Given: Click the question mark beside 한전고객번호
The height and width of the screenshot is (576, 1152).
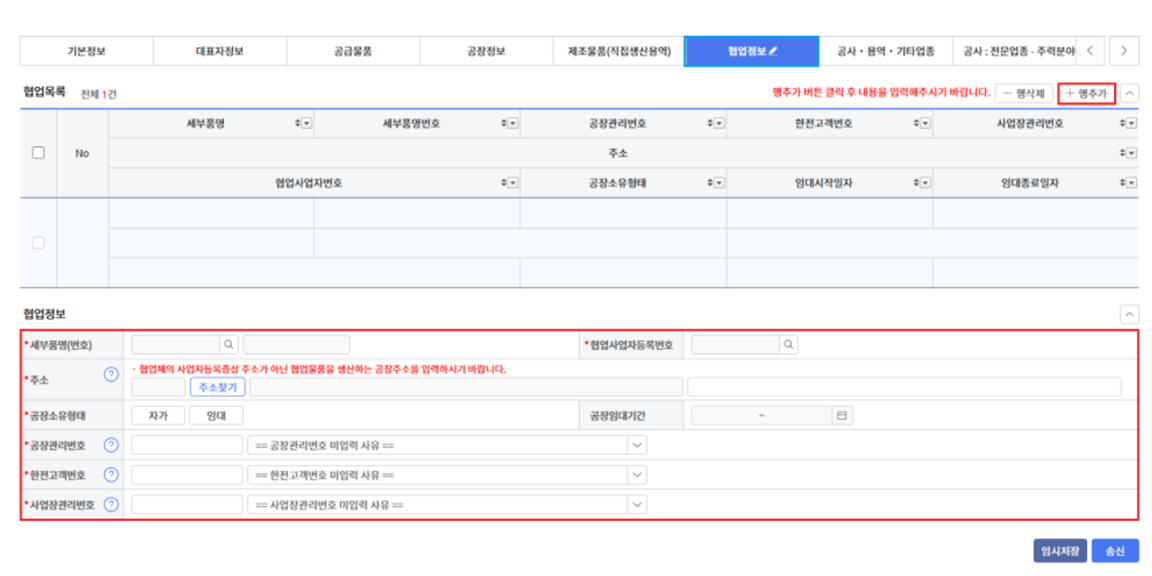Looking at the screenshot, I should pyautogui.click(x=113, y=473).
